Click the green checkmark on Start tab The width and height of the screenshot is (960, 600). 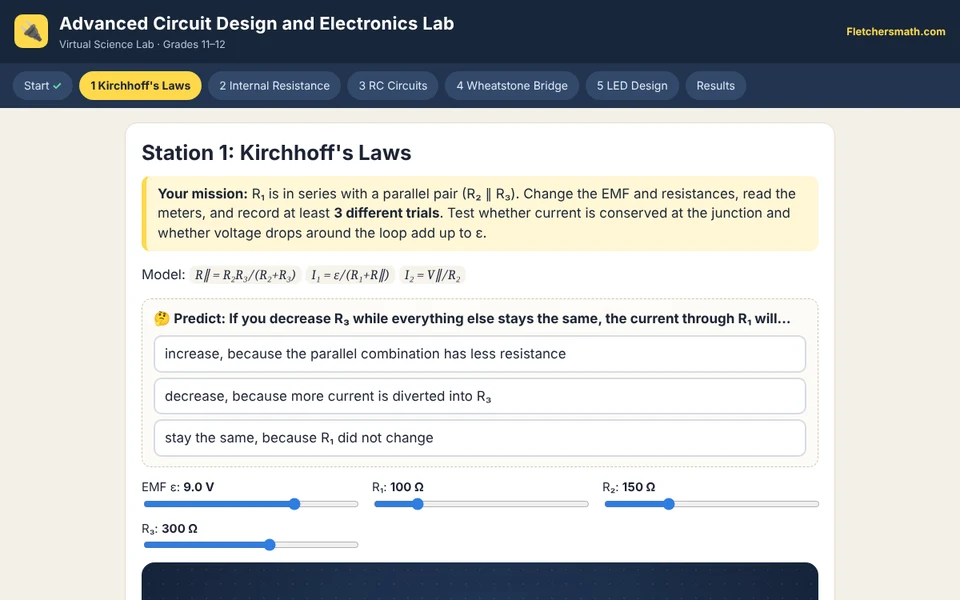[58, 86]
